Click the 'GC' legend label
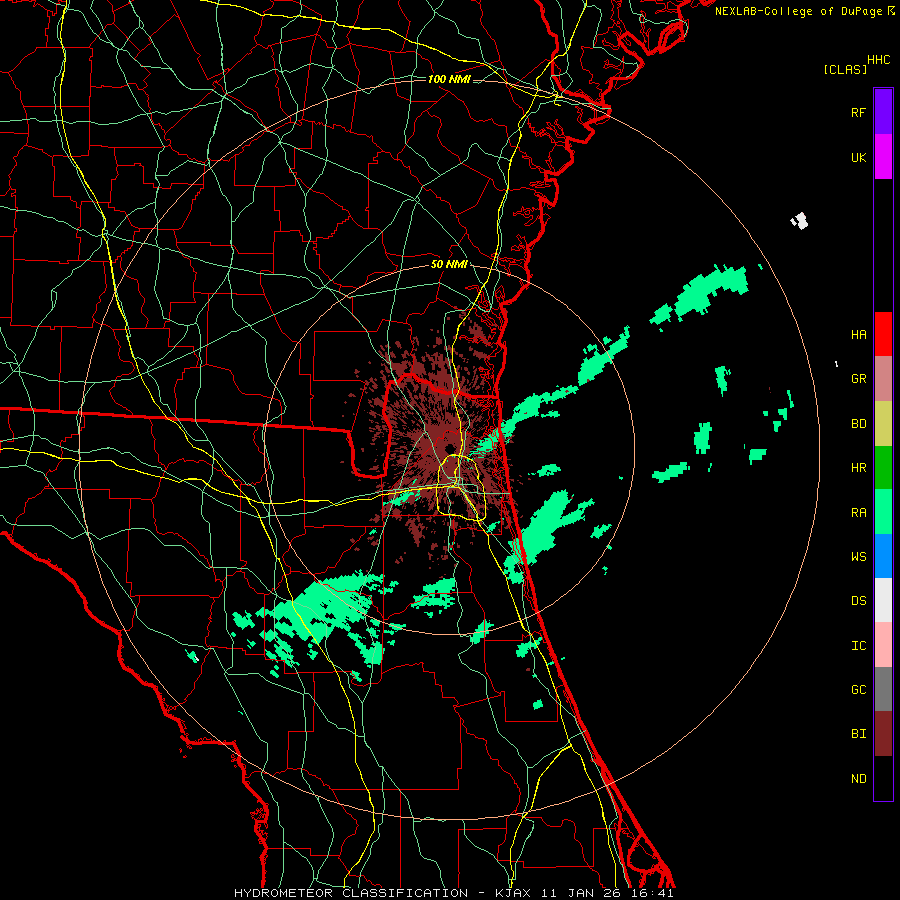This screenshot has width=900, height=900. click(858, 690)
